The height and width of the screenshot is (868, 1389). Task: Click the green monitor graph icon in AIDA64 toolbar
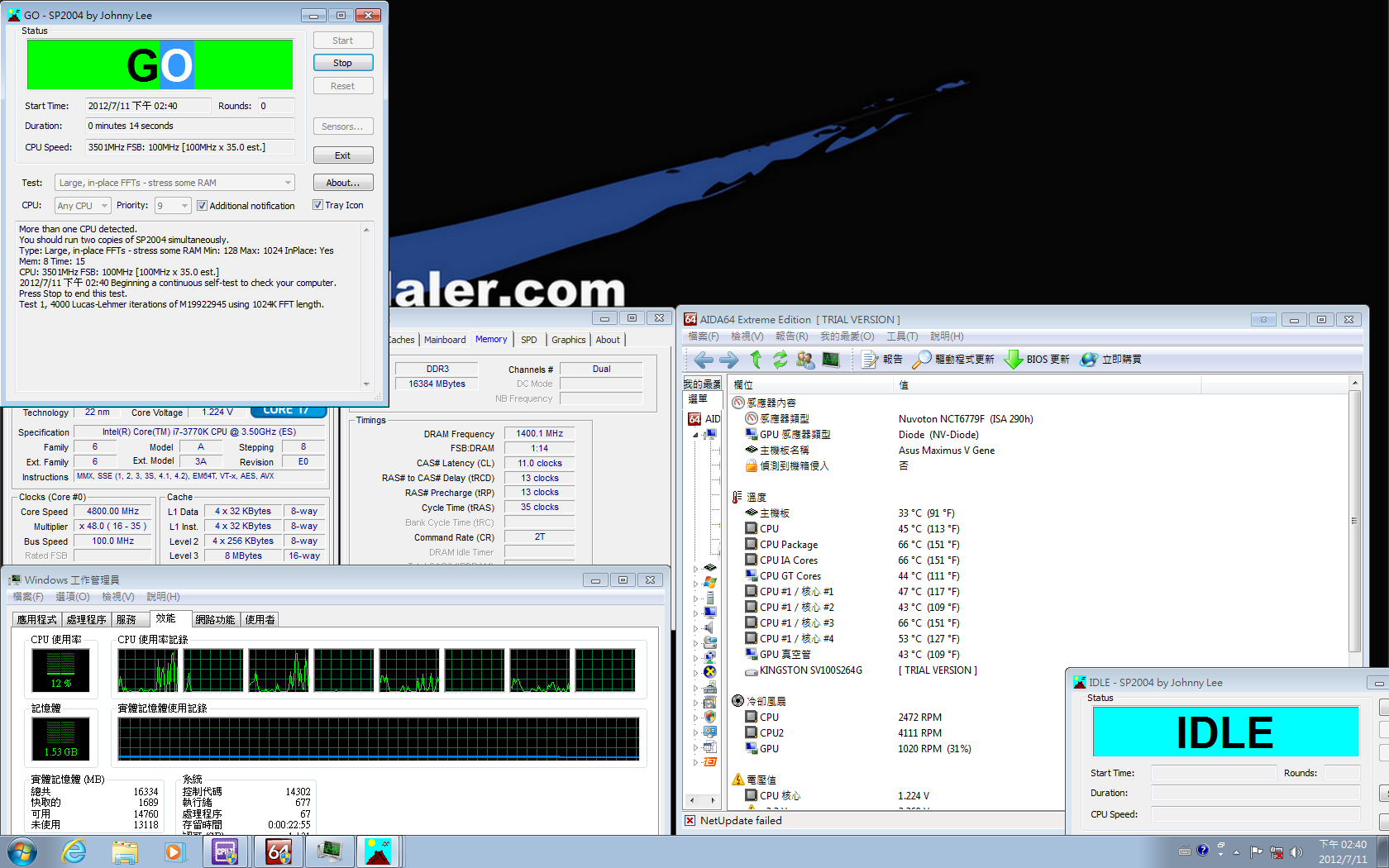pos(831,360)
